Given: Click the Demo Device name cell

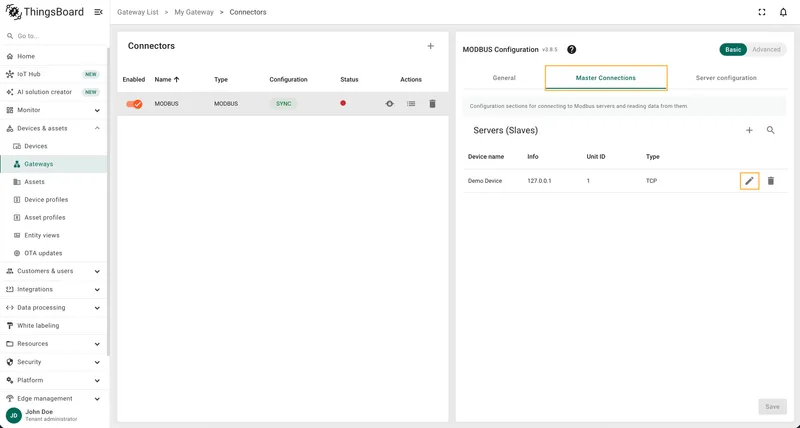Looking at the screenshot, I should click(485, 181).
